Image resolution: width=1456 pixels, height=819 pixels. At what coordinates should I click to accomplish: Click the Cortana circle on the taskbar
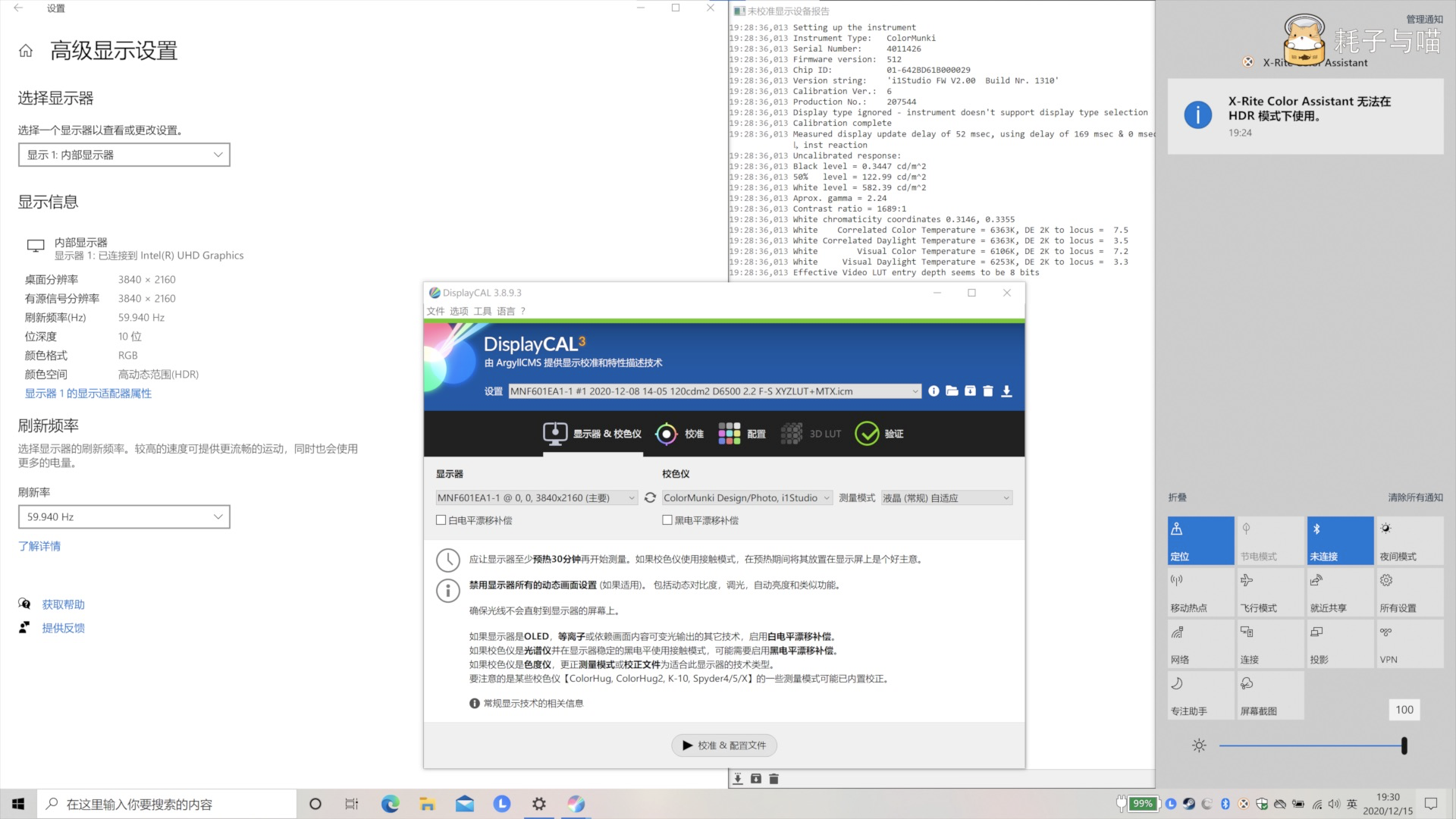315,804
